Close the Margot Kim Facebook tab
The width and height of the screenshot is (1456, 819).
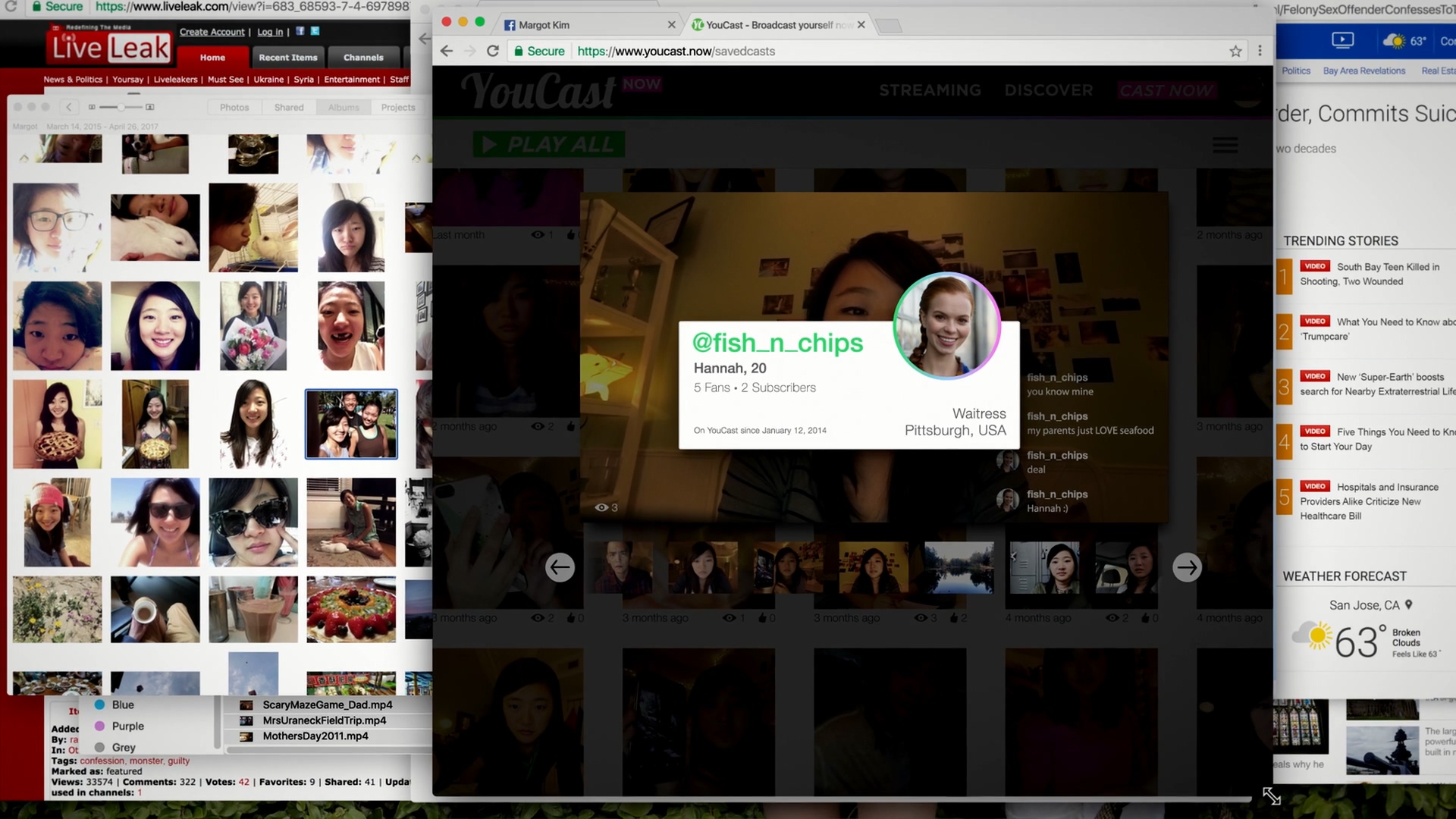coord(671,24)
